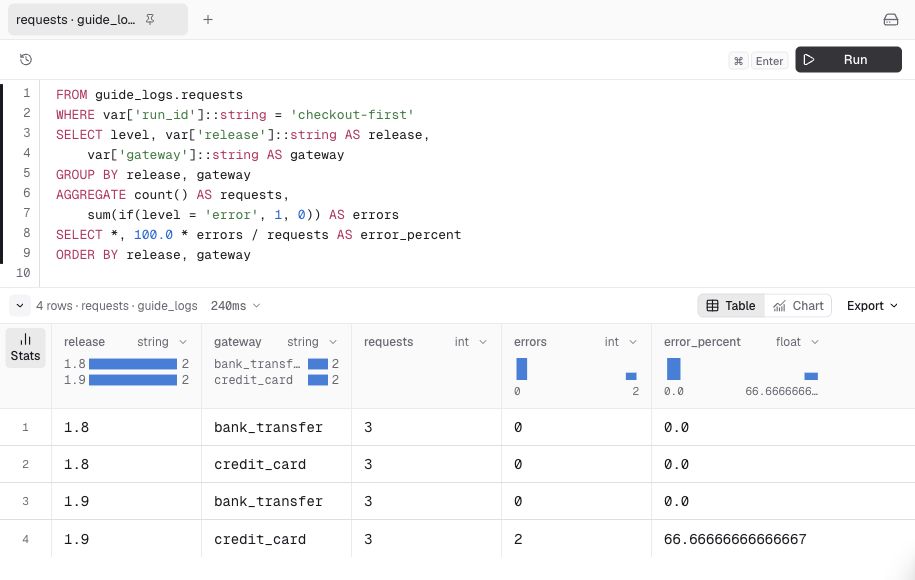Click the pin icon on the requests tab
The height and width of the screenshot is (580, 915).
(150, 20)
